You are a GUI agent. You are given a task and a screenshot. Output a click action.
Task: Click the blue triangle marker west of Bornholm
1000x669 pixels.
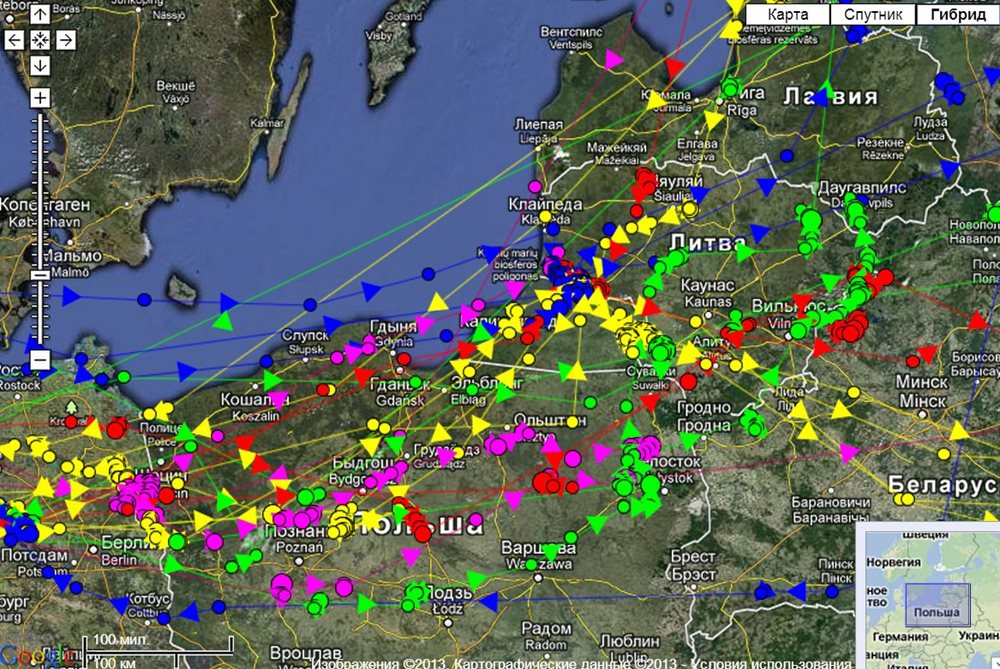coord(70,296)
